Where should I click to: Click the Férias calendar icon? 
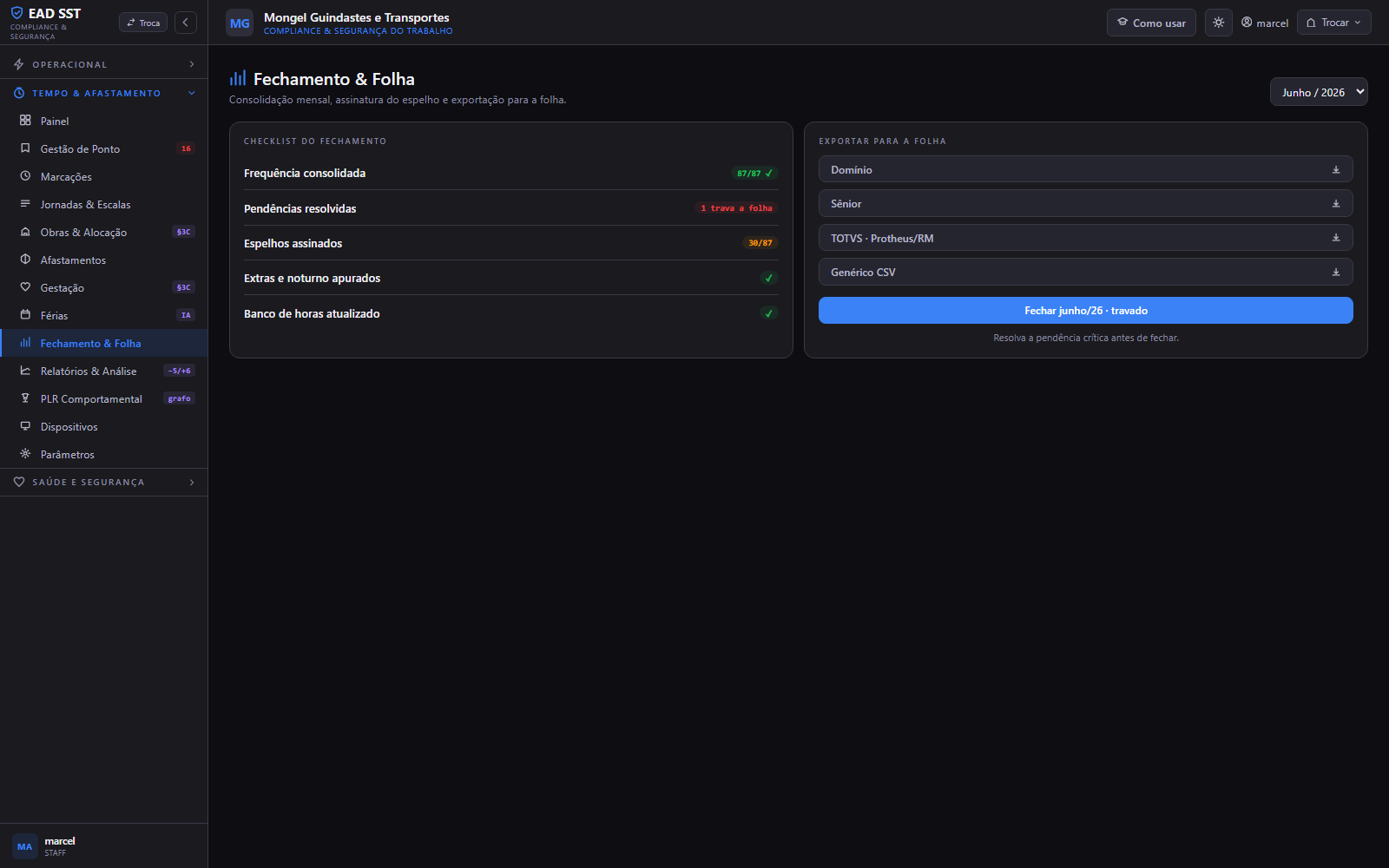25,315
